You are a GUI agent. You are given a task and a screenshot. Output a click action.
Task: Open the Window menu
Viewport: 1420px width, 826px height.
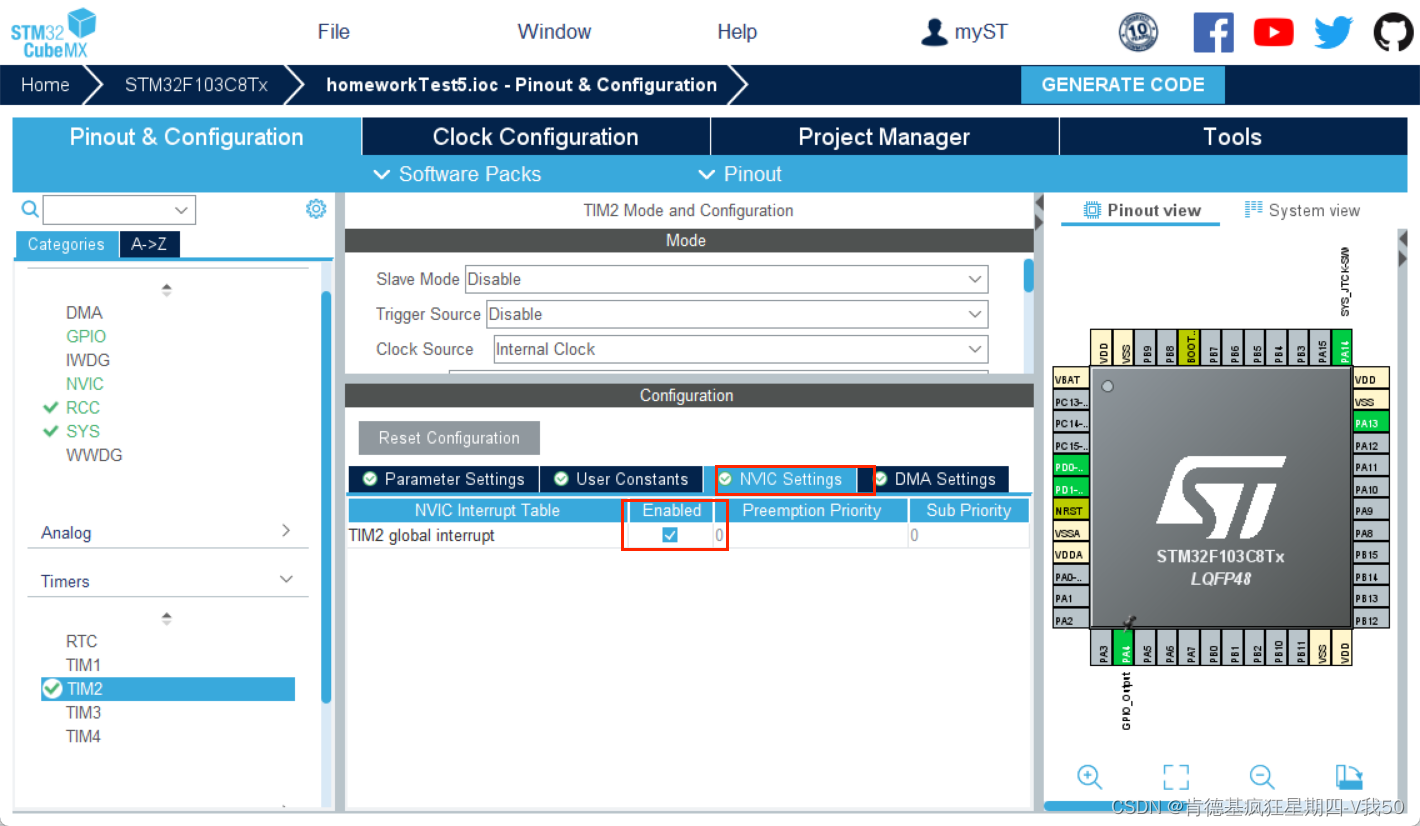click(555, 32)
